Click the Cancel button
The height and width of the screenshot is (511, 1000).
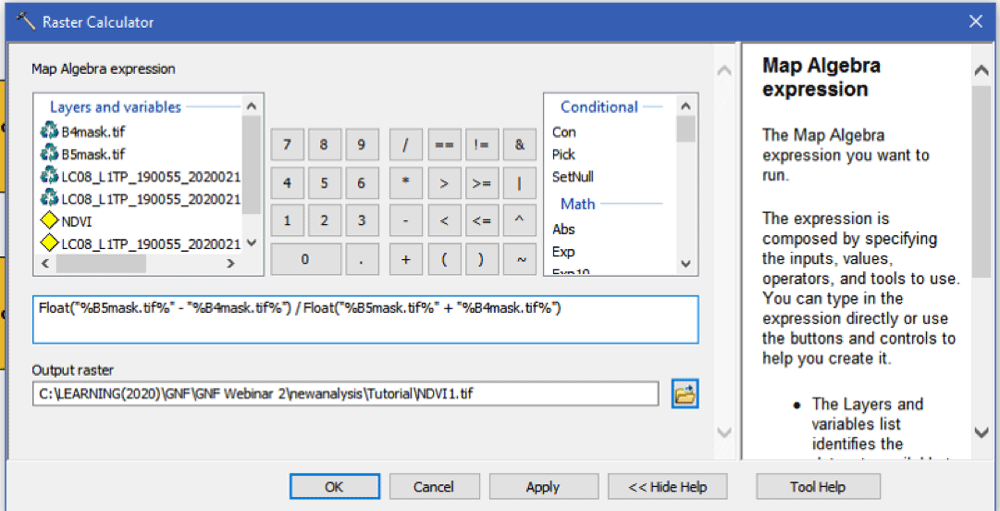[x=434, y=487]
